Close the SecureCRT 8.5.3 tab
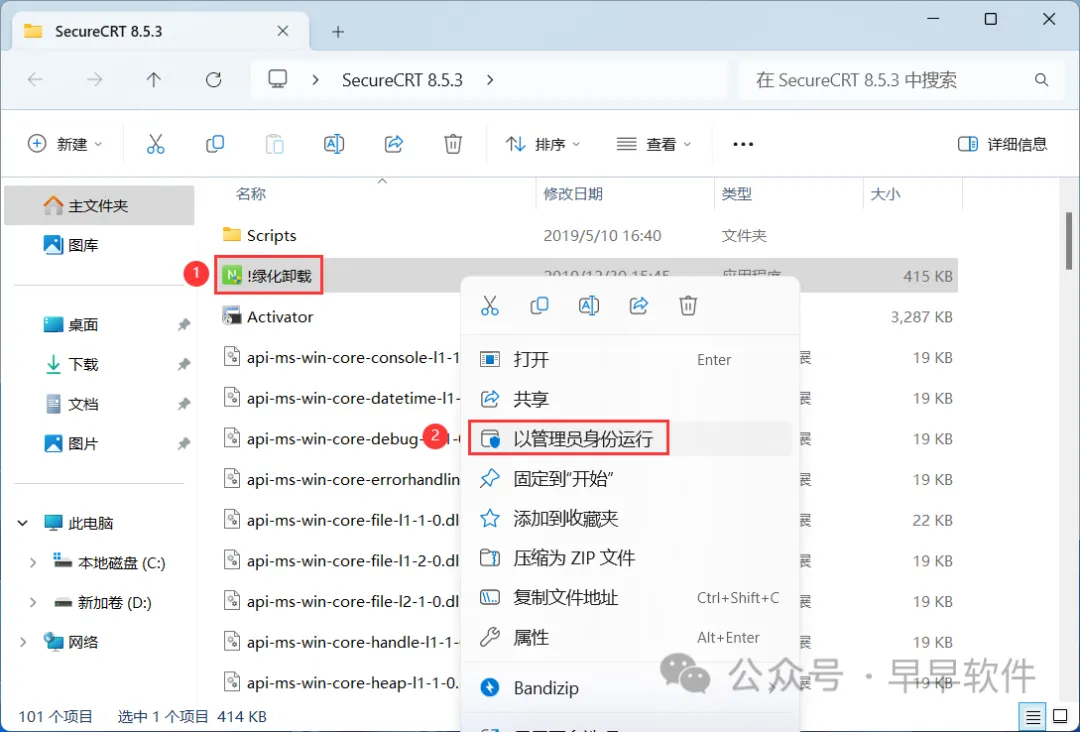Screen dimensions: 1080x732 pyautogui.click(x=282, y=32)
